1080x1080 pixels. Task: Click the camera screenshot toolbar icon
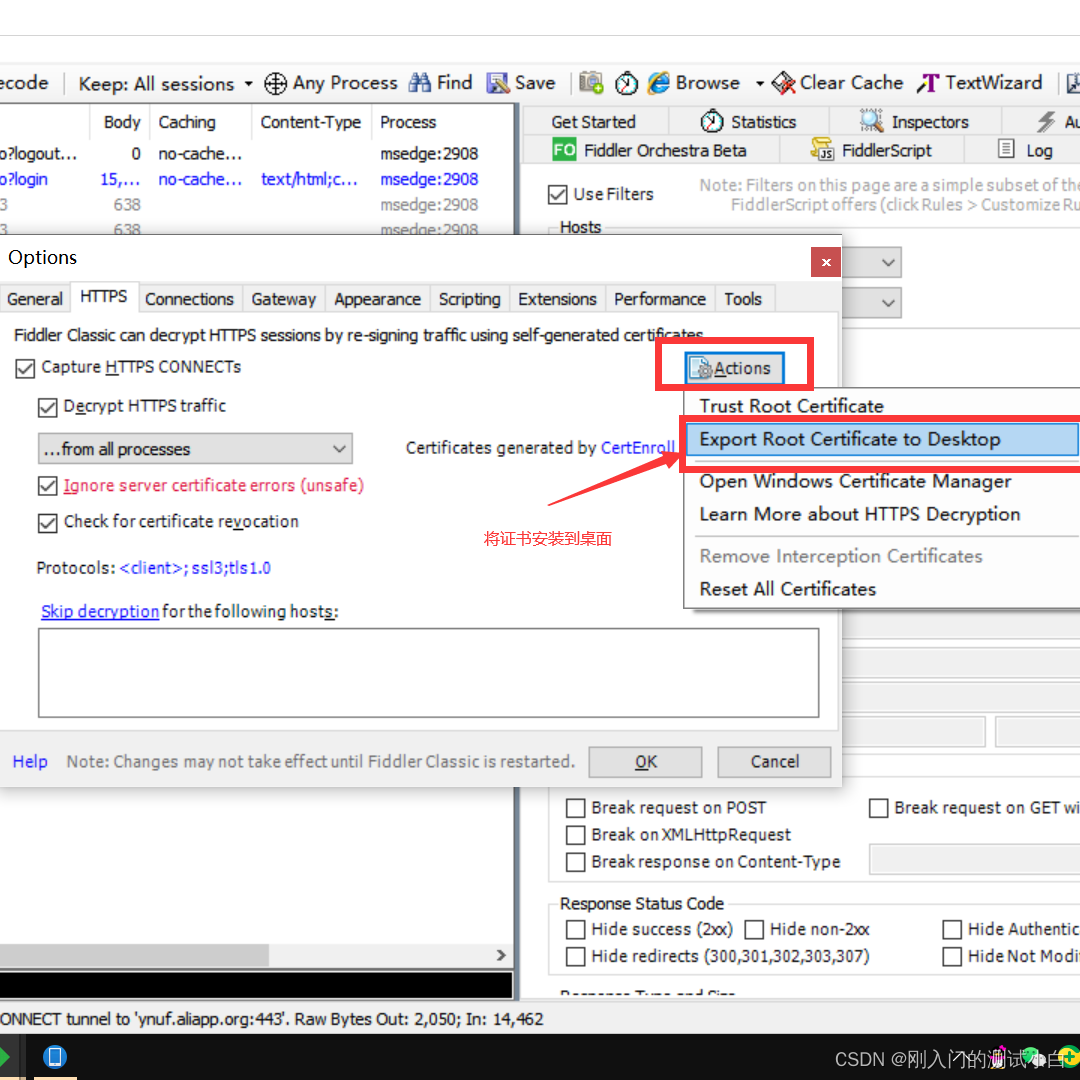tap(591, 83)
